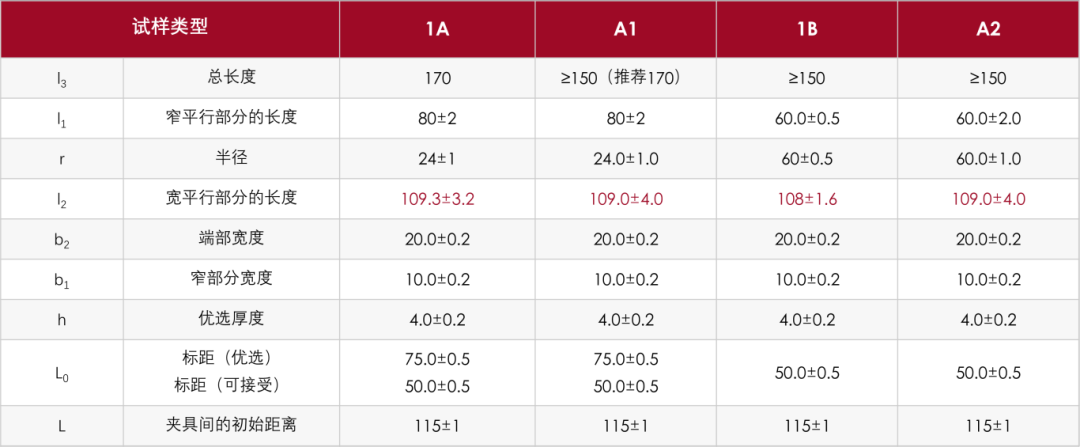Click the 窄部分宽度 label cell
The width and height of the screenshot is (1080, 447).
(231, 279)
